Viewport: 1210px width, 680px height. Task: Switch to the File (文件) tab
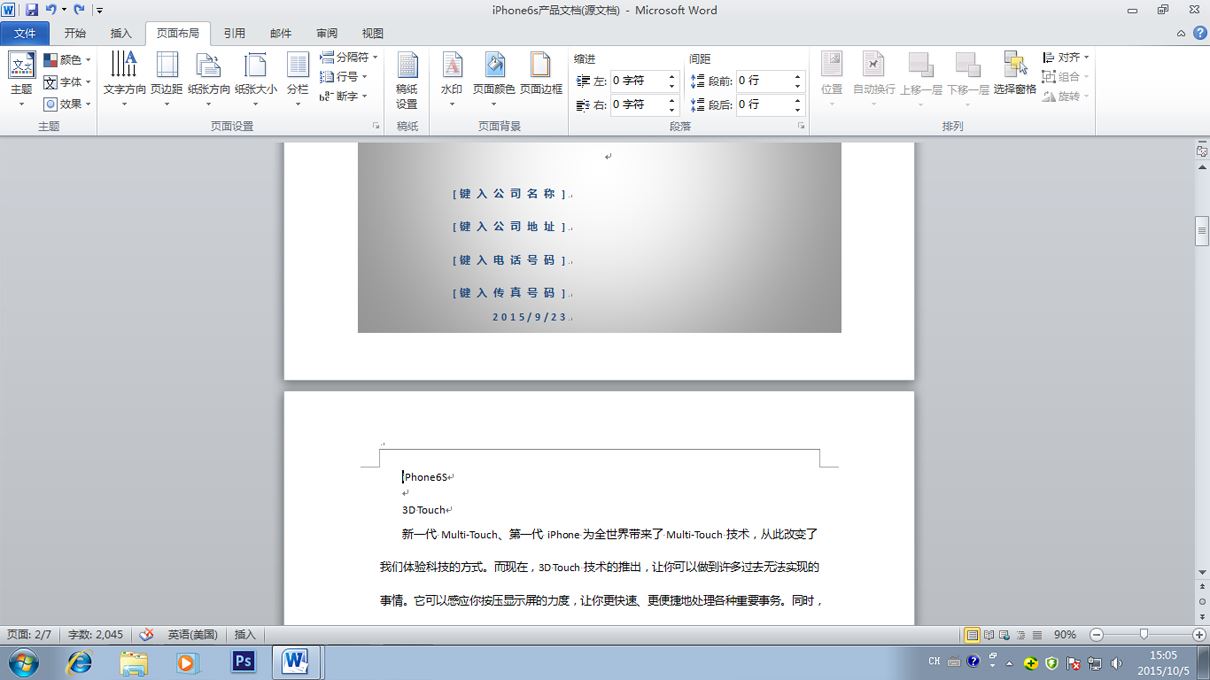pos(25,33)
